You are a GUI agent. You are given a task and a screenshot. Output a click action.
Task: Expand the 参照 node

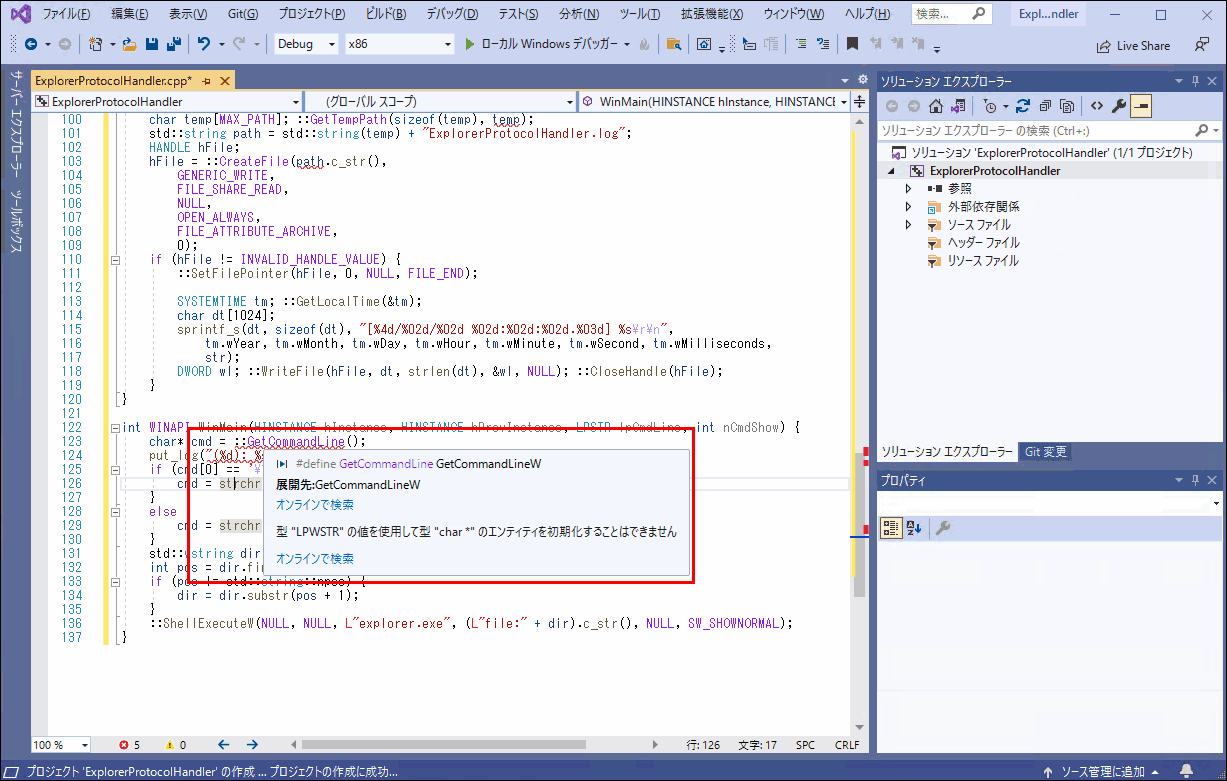[x=908, y=188]
